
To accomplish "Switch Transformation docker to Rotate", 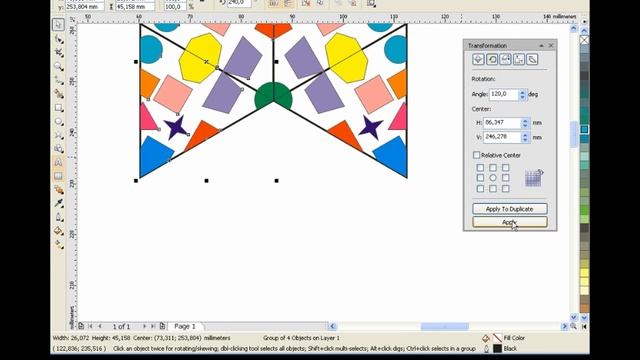I will point(492,59).
